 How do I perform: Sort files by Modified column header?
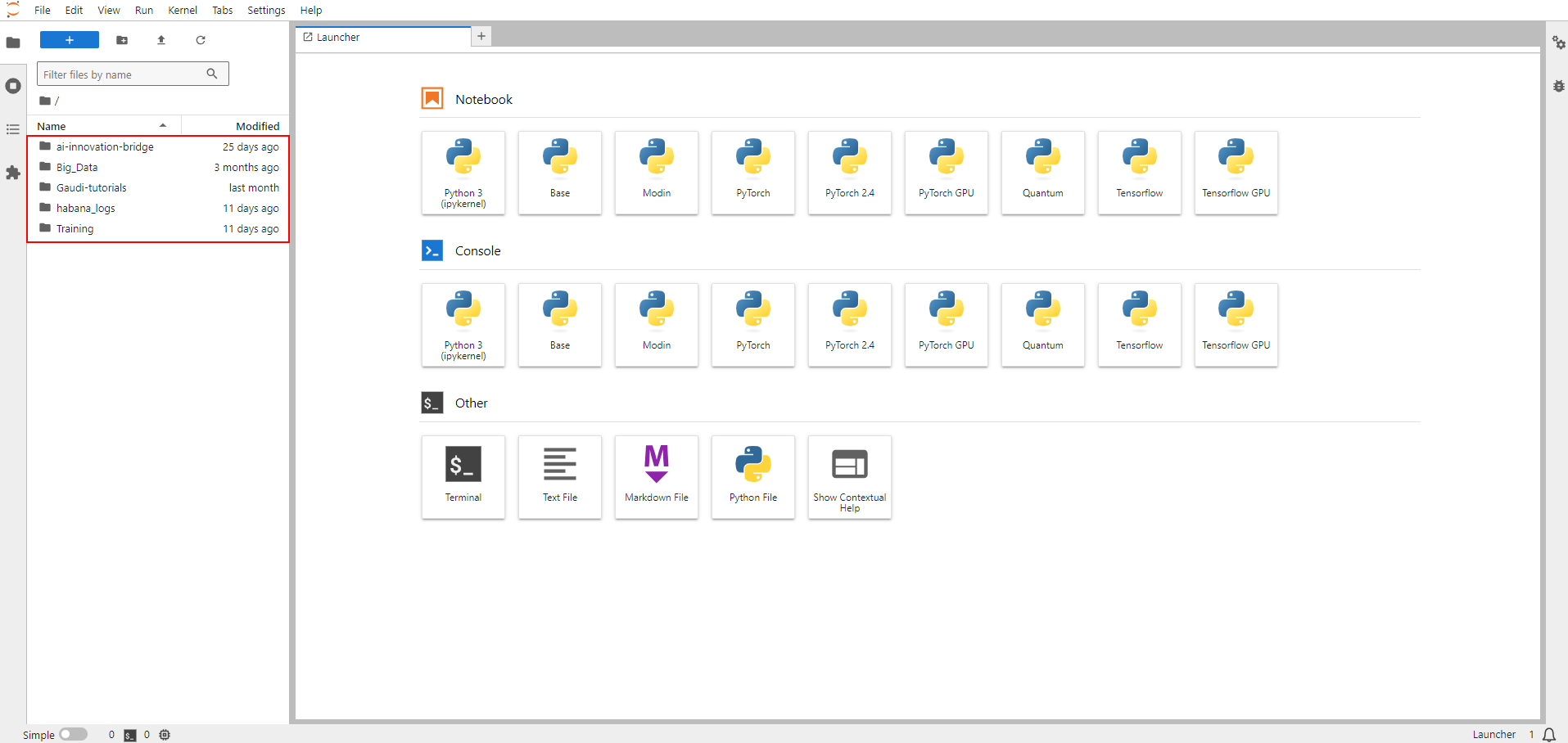click(235, 126)
